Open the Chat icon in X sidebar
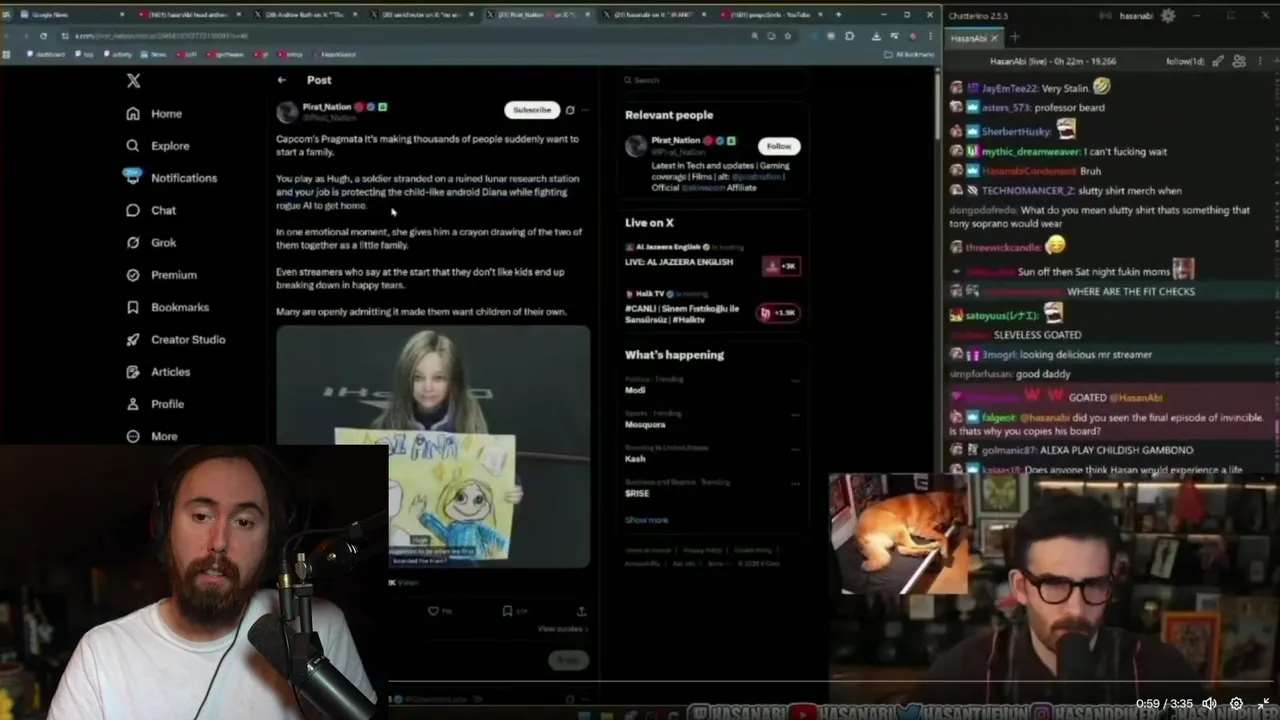This screenshot has height=720, width=1280. coord(133,210)
